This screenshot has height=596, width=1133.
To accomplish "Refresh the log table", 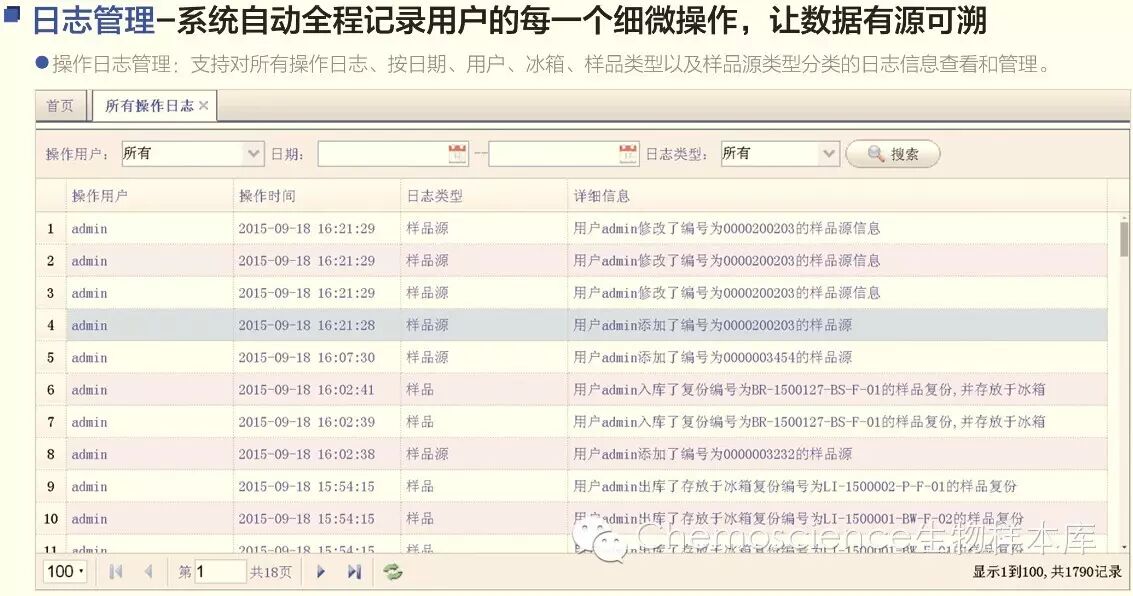I will click(x=392, y=571).
